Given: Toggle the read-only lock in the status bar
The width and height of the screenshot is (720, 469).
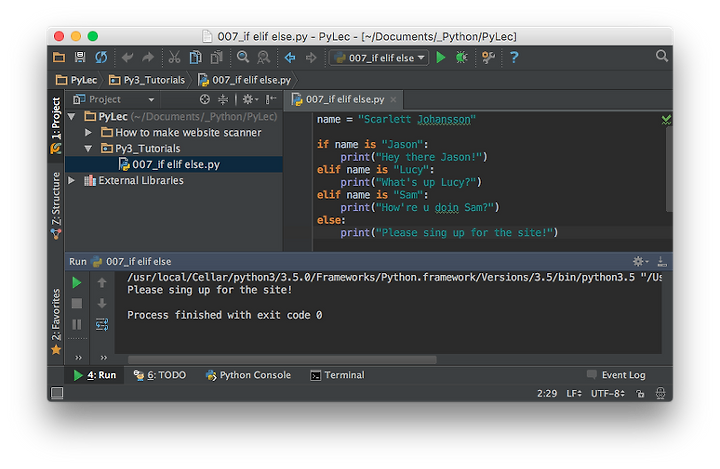Looking at the screenshot, I should coord(640,394).
